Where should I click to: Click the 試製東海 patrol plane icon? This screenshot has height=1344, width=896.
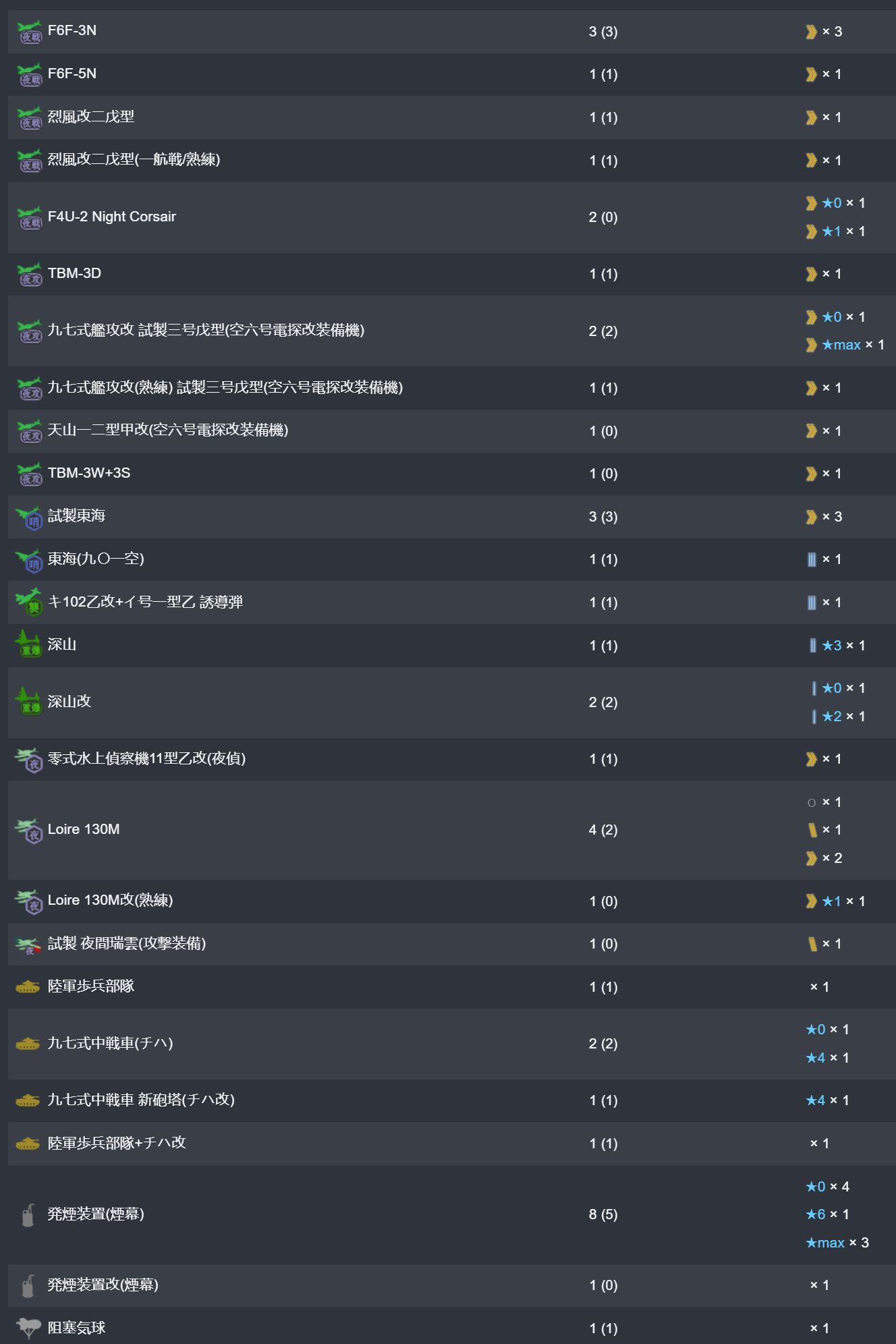tap(29, 517)
